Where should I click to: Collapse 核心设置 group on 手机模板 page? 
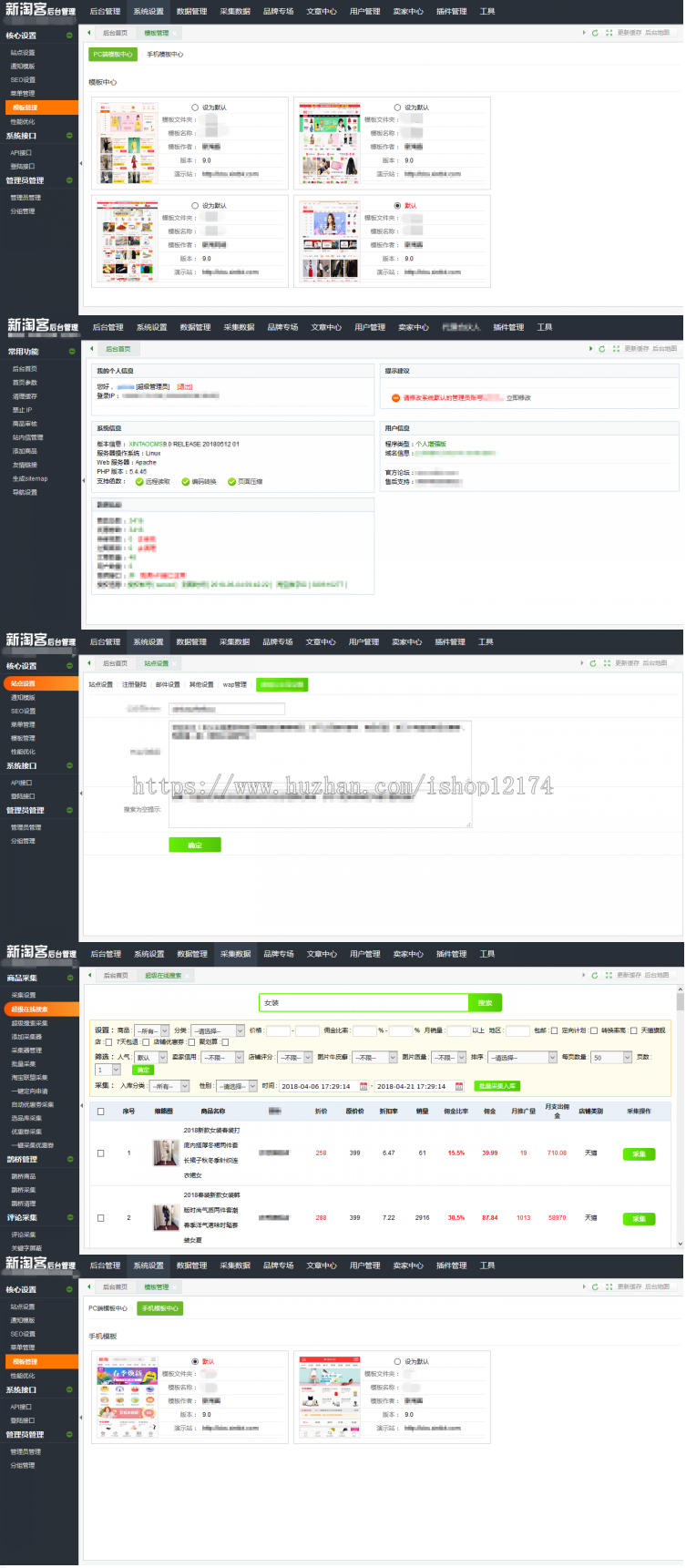point(69,1290)
